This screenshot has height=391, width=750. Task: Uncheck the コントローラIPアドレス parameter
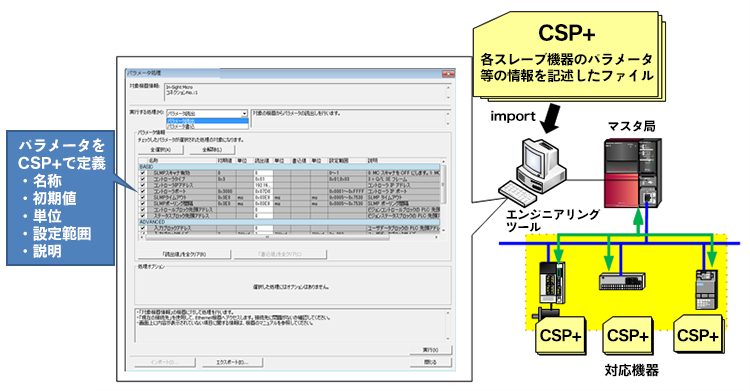click(143, 185)
